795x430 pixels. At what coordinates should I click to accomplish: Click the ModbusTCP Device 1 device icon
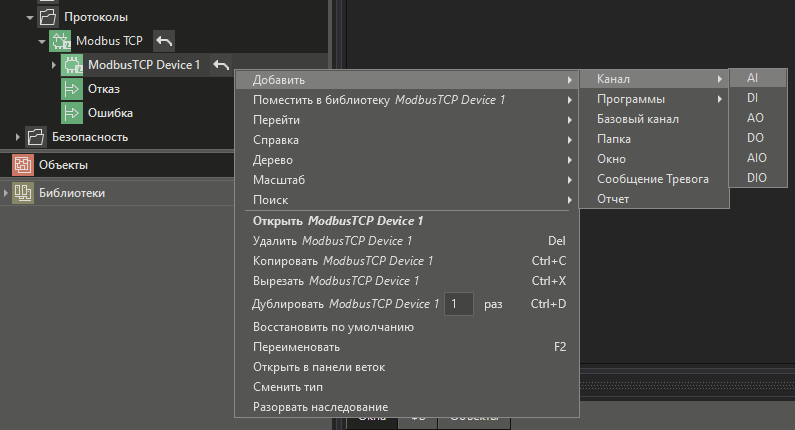73,65
